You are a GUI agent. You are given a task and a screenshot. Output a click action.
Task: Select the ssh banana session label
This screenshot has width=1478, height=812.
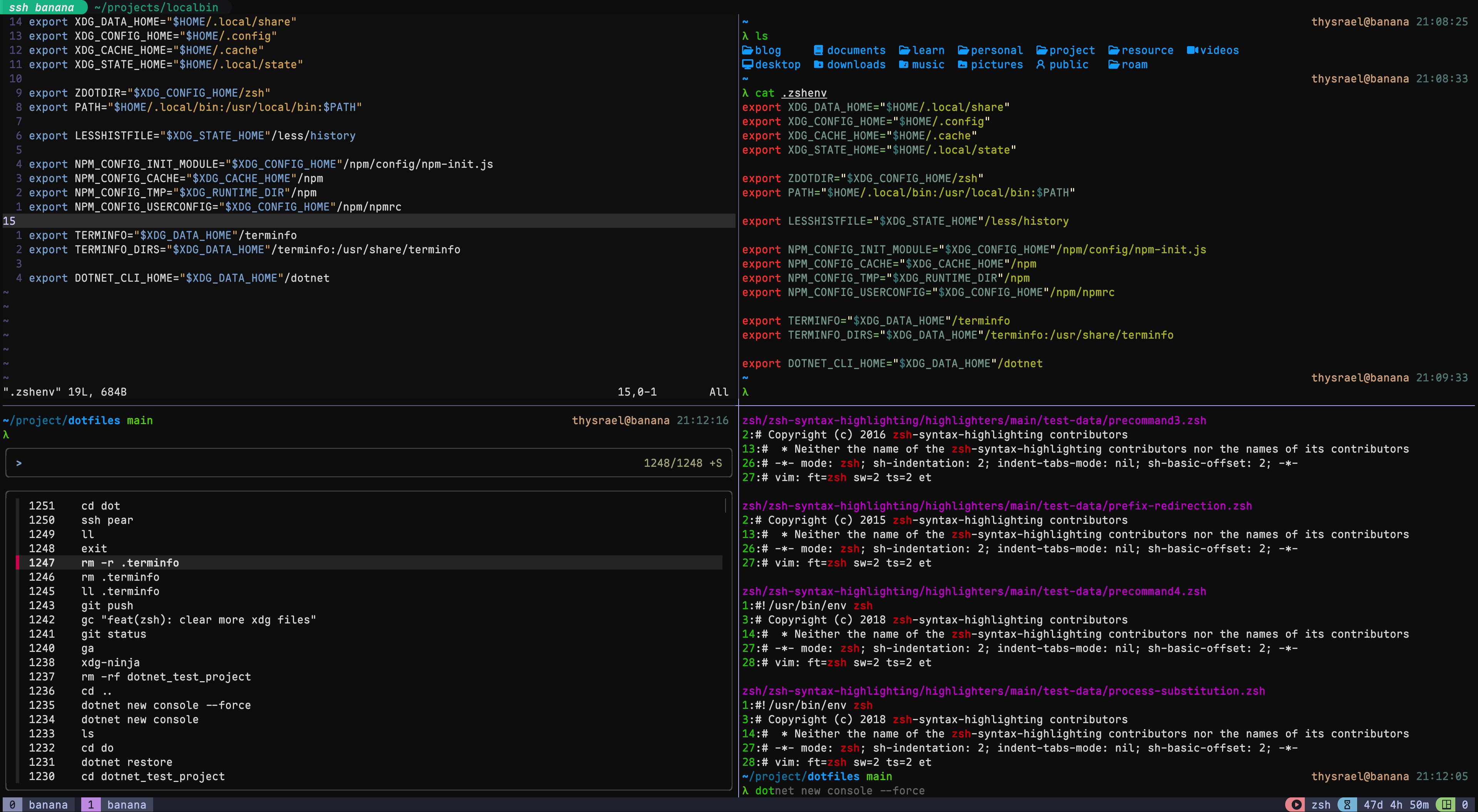tap(41, 7)
